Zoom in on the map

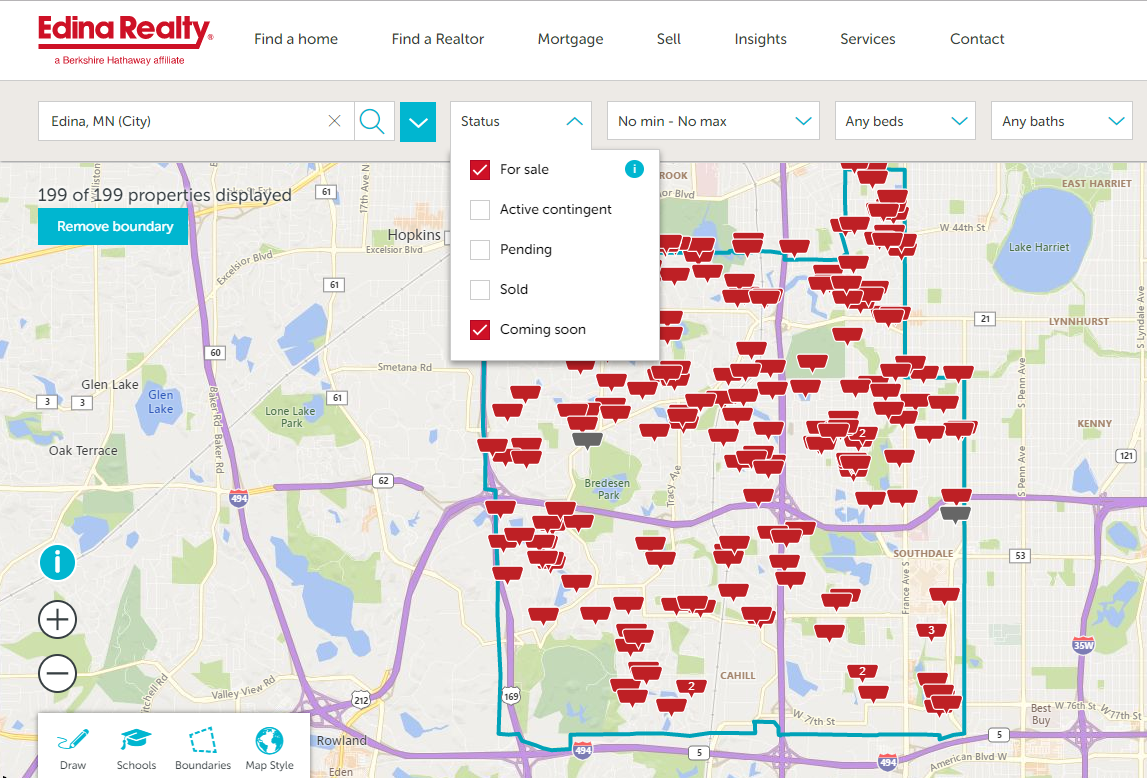pyautogui.click(x=57, y=620)
